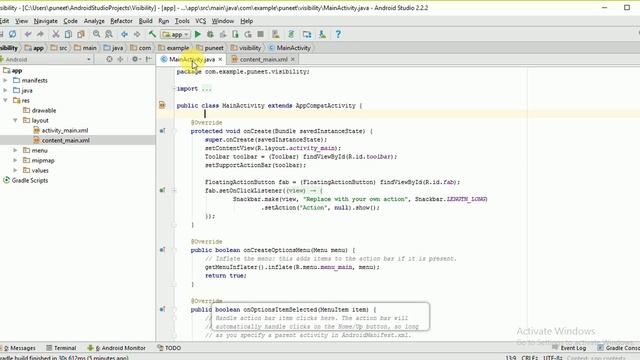Click the Paste clipboard icon
This screenshot has width=640, height=360.
(81, 34)
